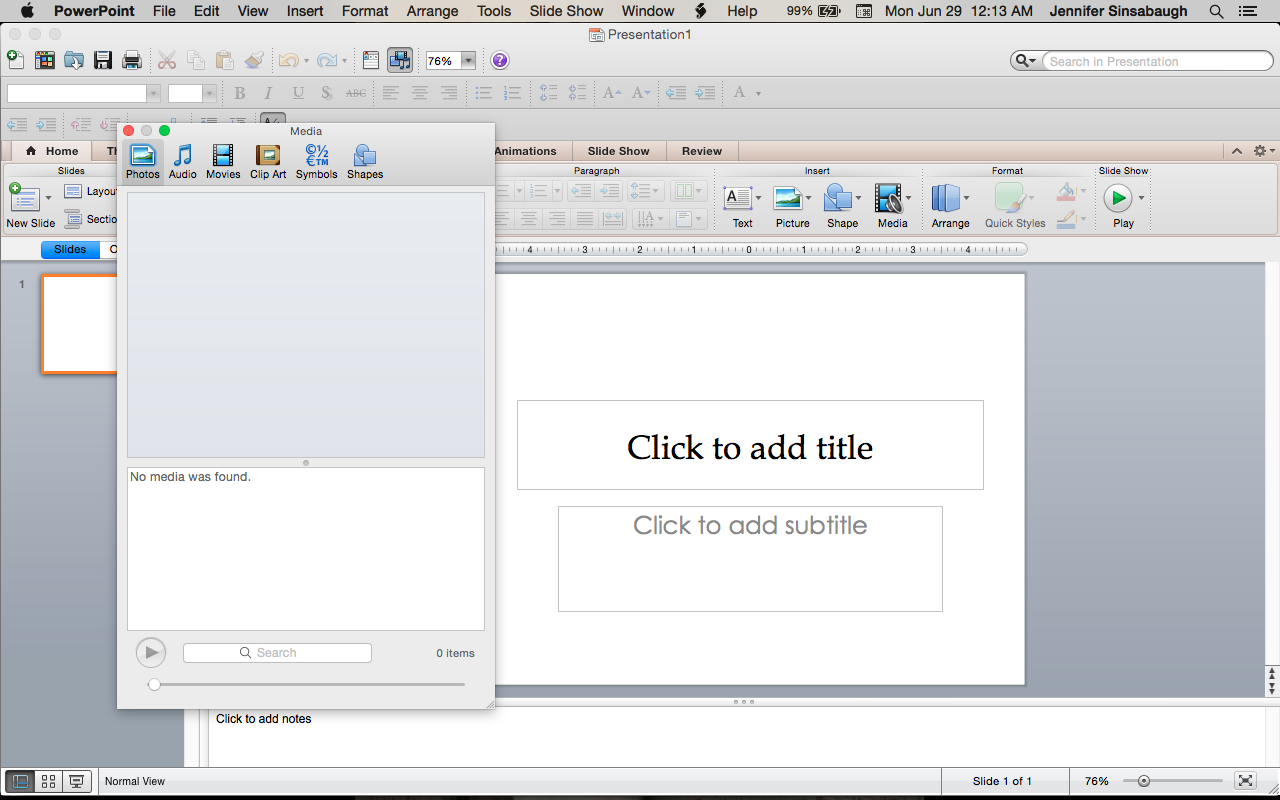Open Clip Art in the Media browser
This screenshot has width=1280, height=800.
pyautogui.click(x=268, y=162)
